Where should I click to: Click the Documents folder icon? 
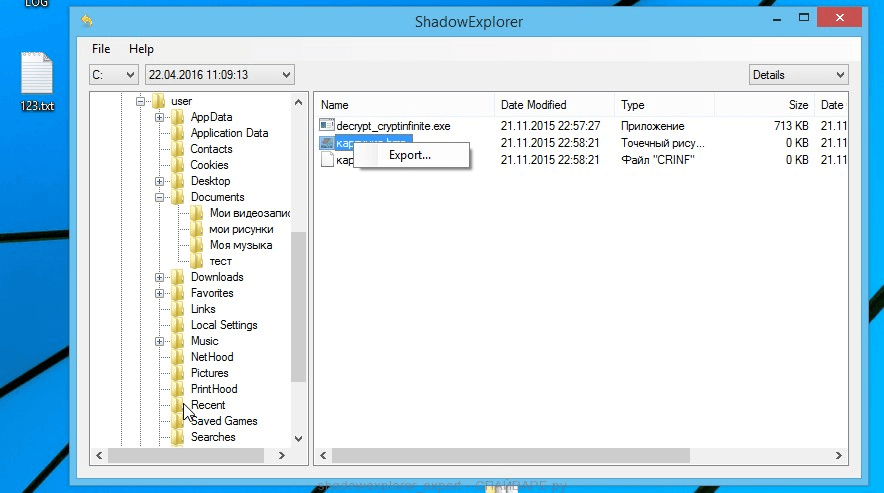(x=178, y=197)
